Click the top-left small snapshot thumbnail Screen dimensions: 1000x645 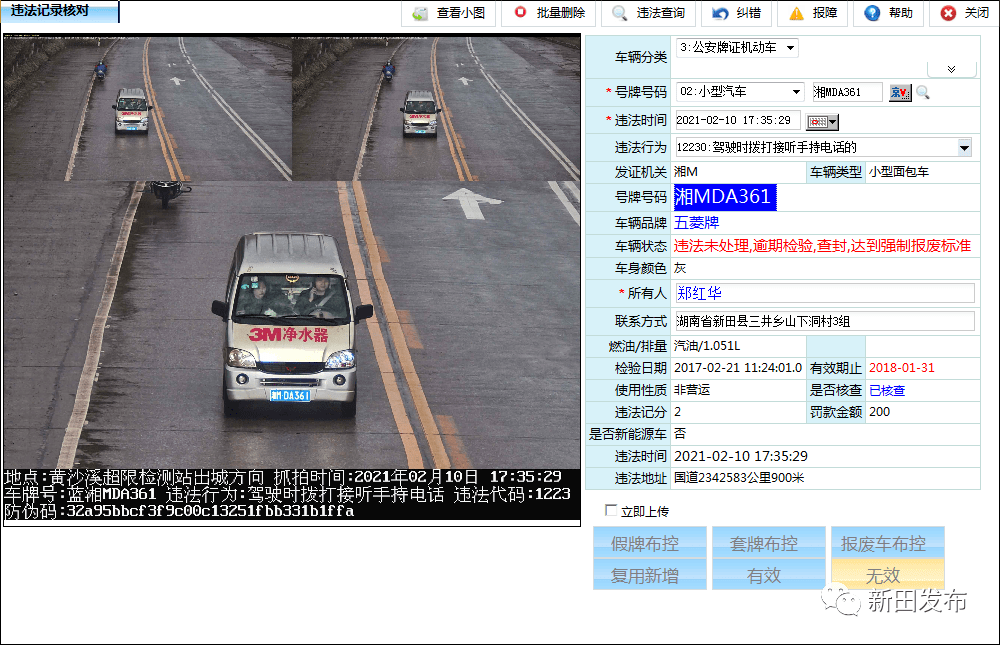147,108
